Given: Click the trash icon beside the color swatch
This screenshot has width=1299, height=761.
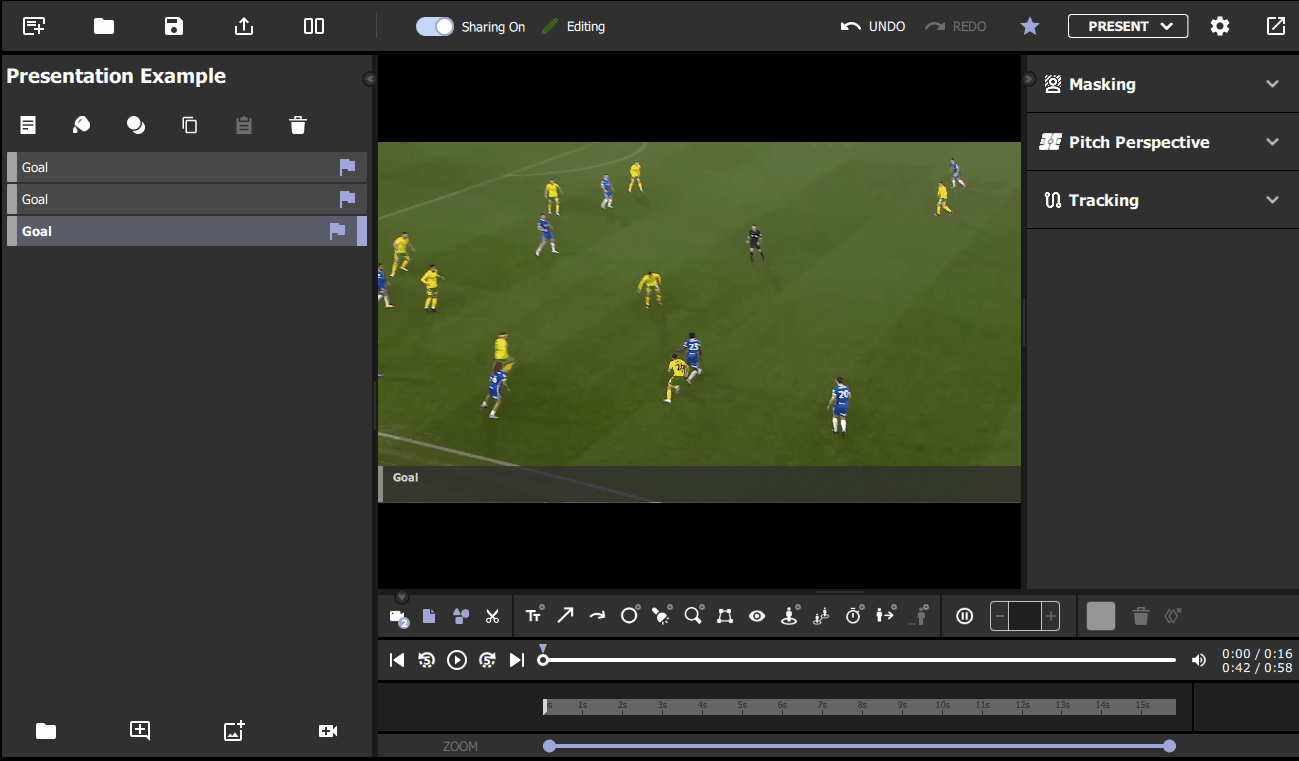Looking at the screenshot, I should coord(1141,616).
